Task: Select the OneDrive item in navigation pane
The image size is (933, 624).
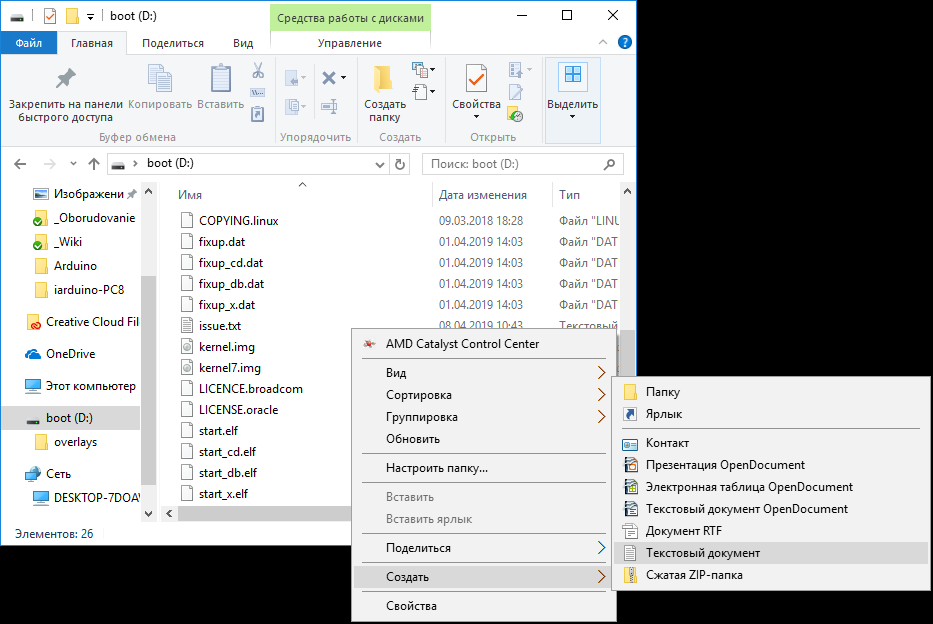Action: pos(71,354)
